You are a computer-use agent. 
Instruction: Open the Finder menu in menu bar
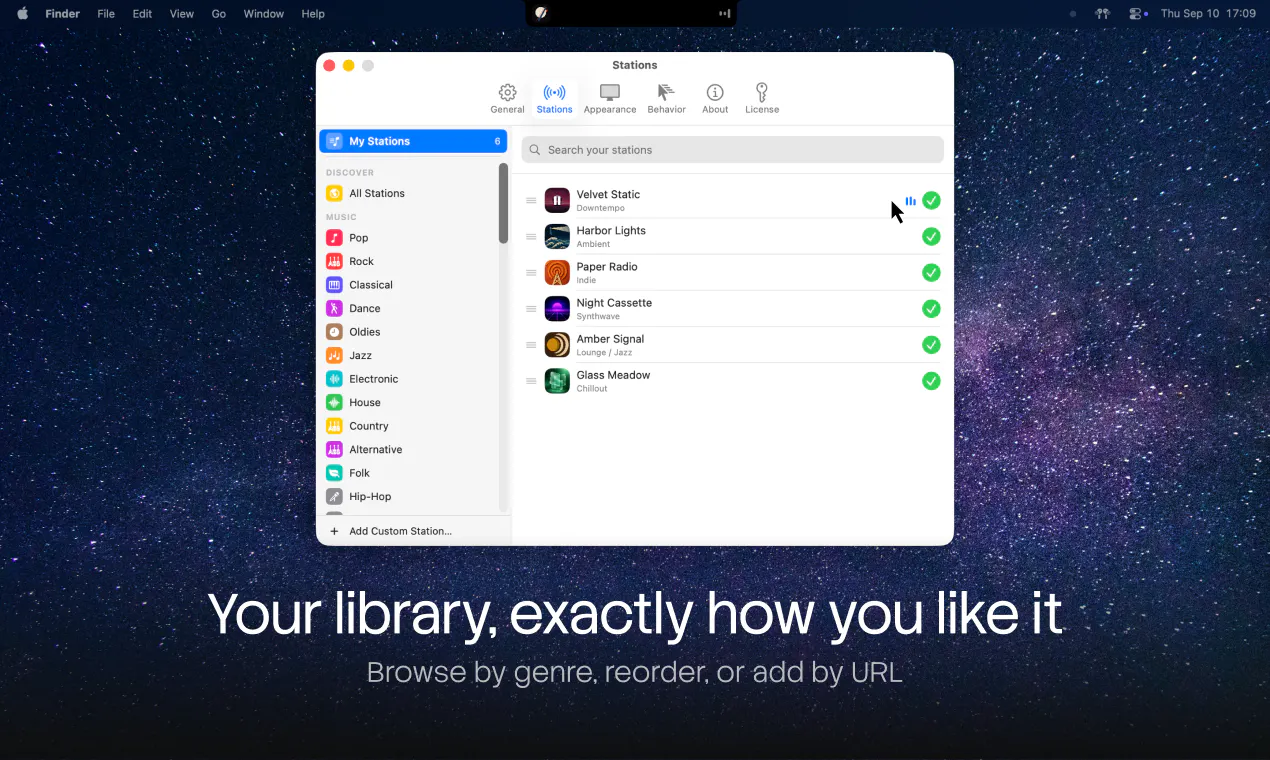pos(62,14)
